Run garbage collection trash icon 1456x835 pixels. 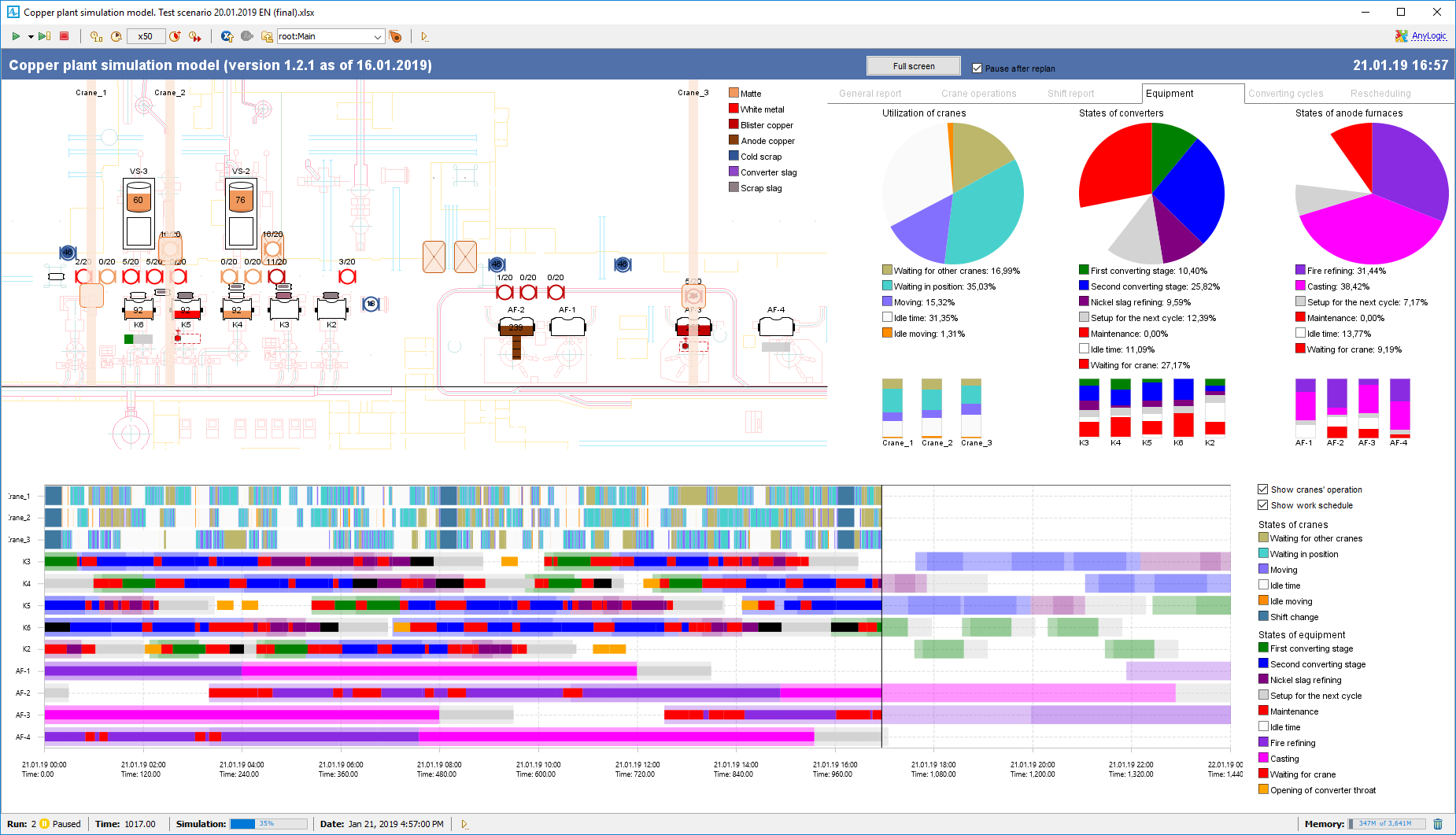(x=1438, y=824)
